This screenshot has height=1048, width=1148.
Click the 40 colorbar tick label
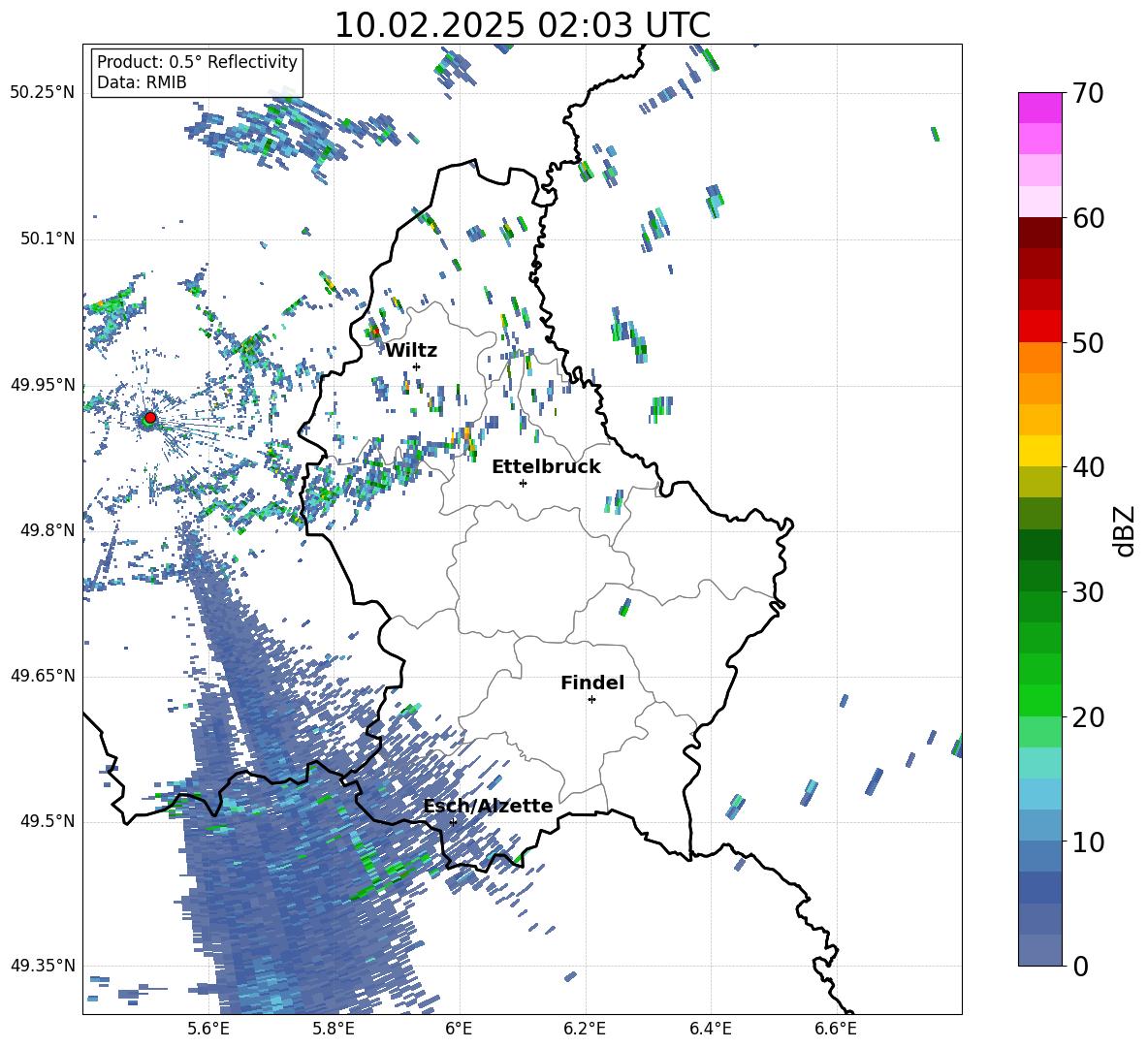pos(1088,467)
